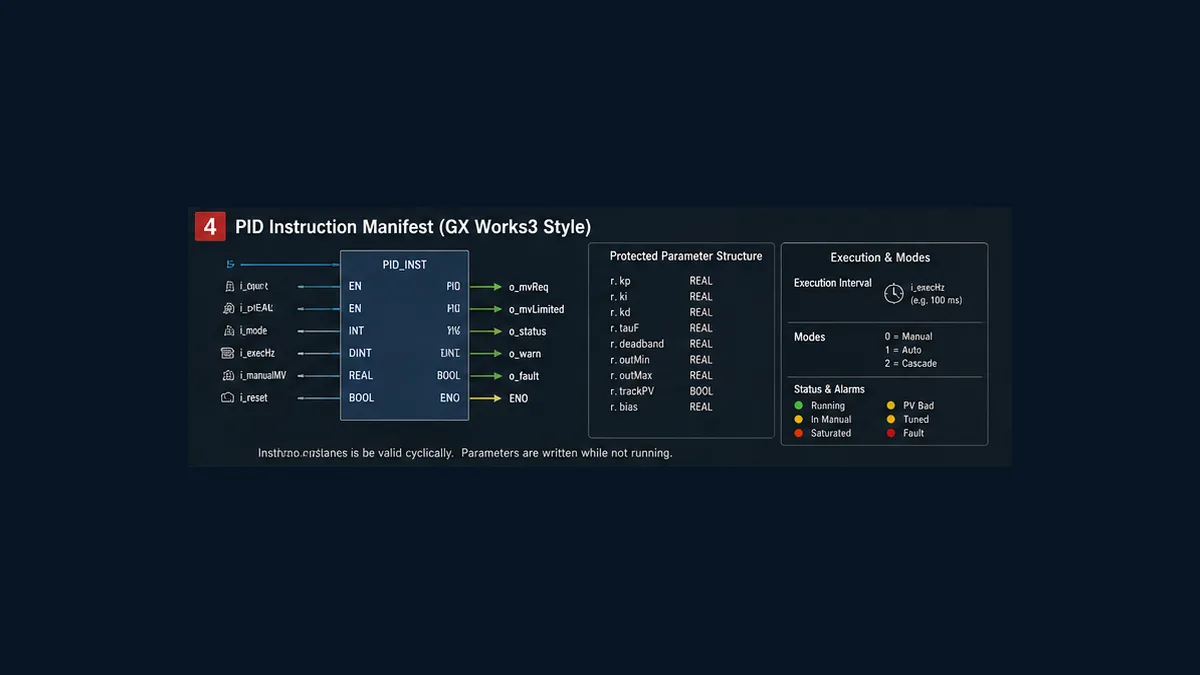Click the REAL input pin in PID_INST block

361,375
